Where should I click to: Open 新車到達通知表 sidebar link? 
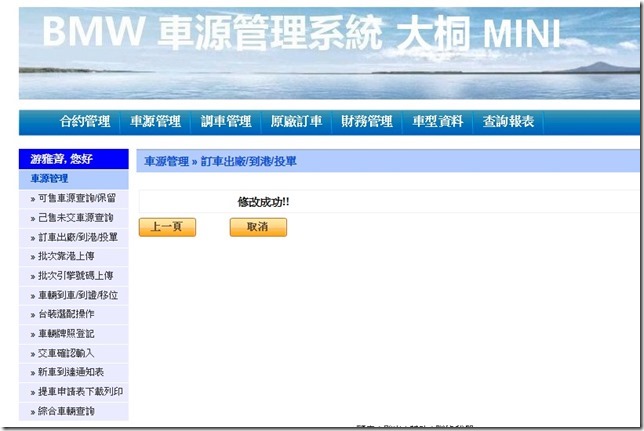(x=74, y=372)
